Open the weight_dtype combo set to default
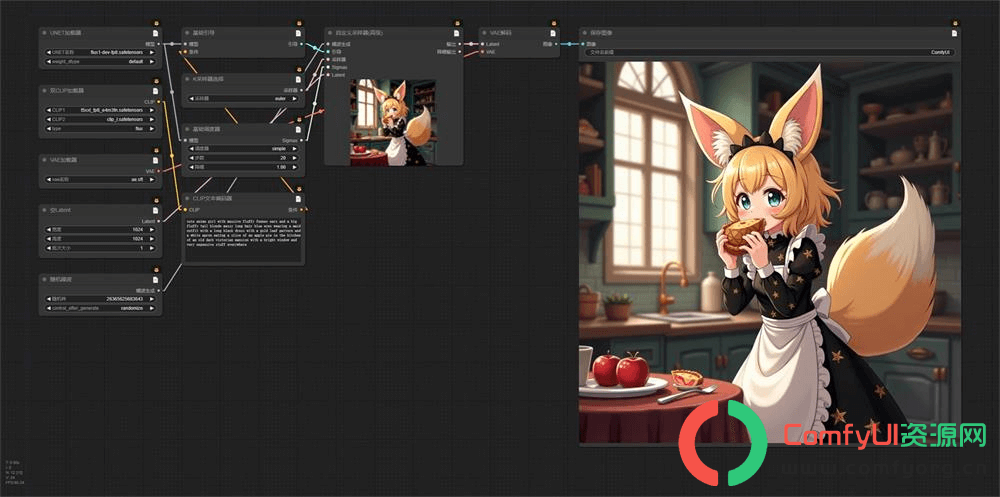The image size is (1000, 497). 100,62
